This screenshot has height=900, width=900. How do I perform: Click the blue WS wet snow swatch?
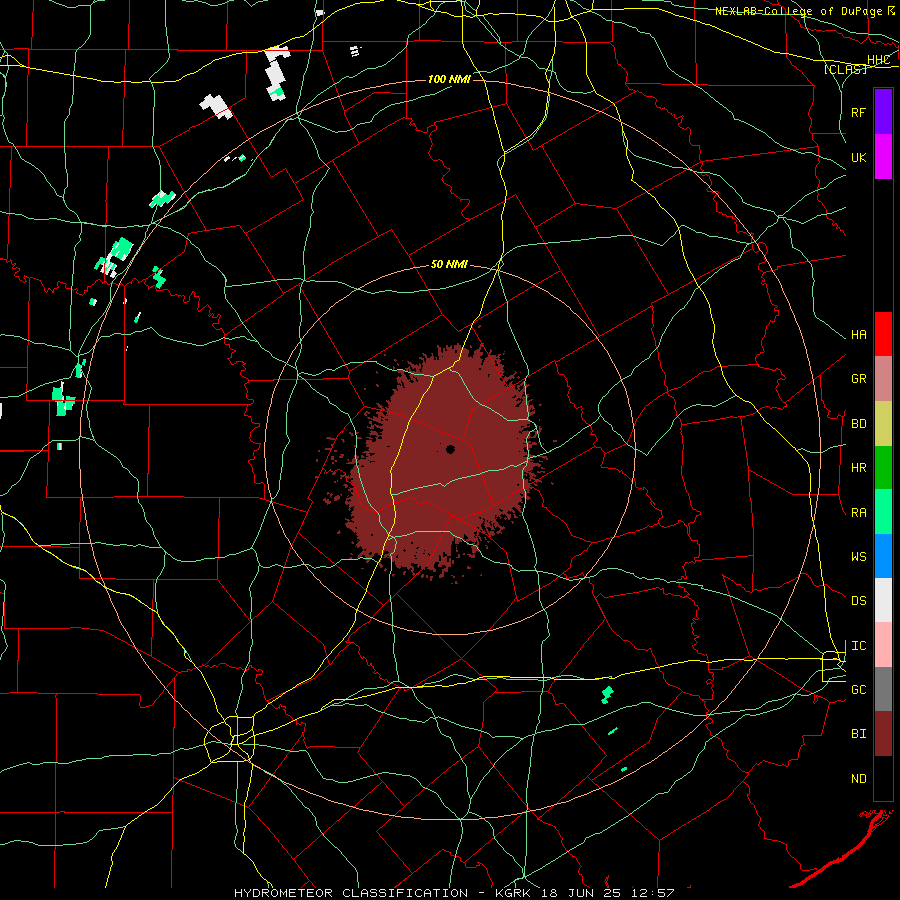click(x=883, y=556)
